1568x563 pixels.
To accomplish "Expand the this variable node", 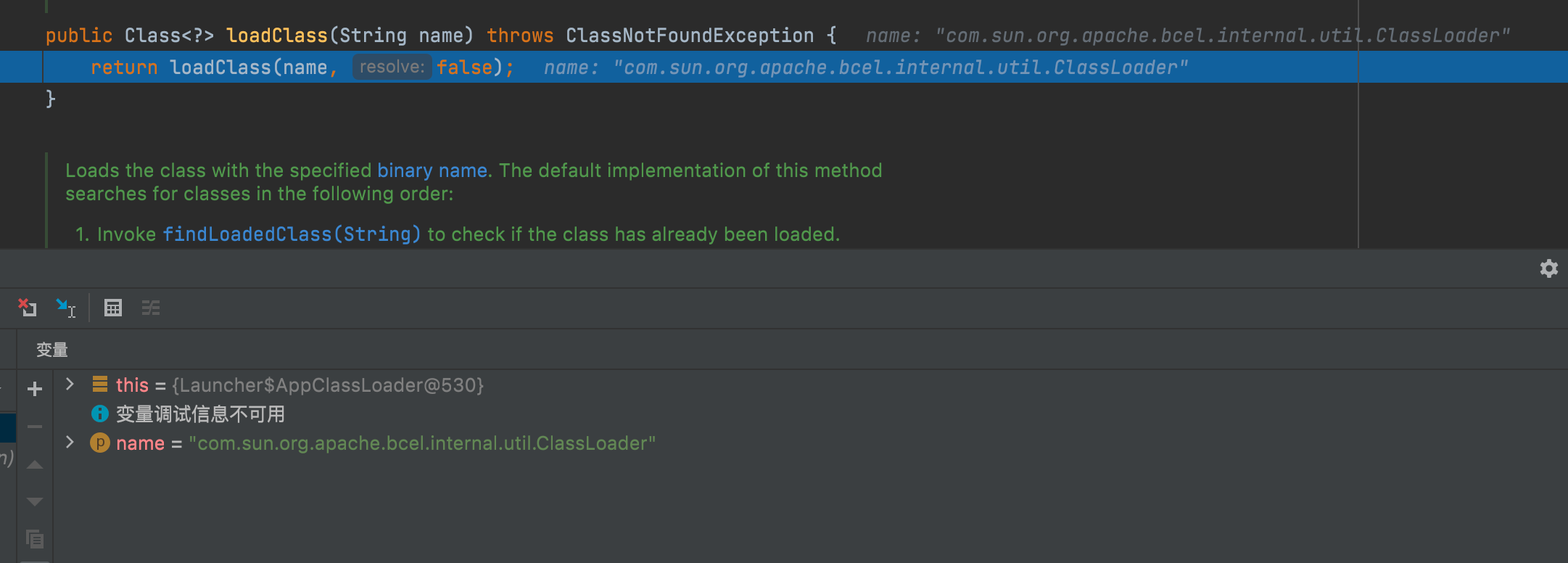I will click(x=69, y=385).
